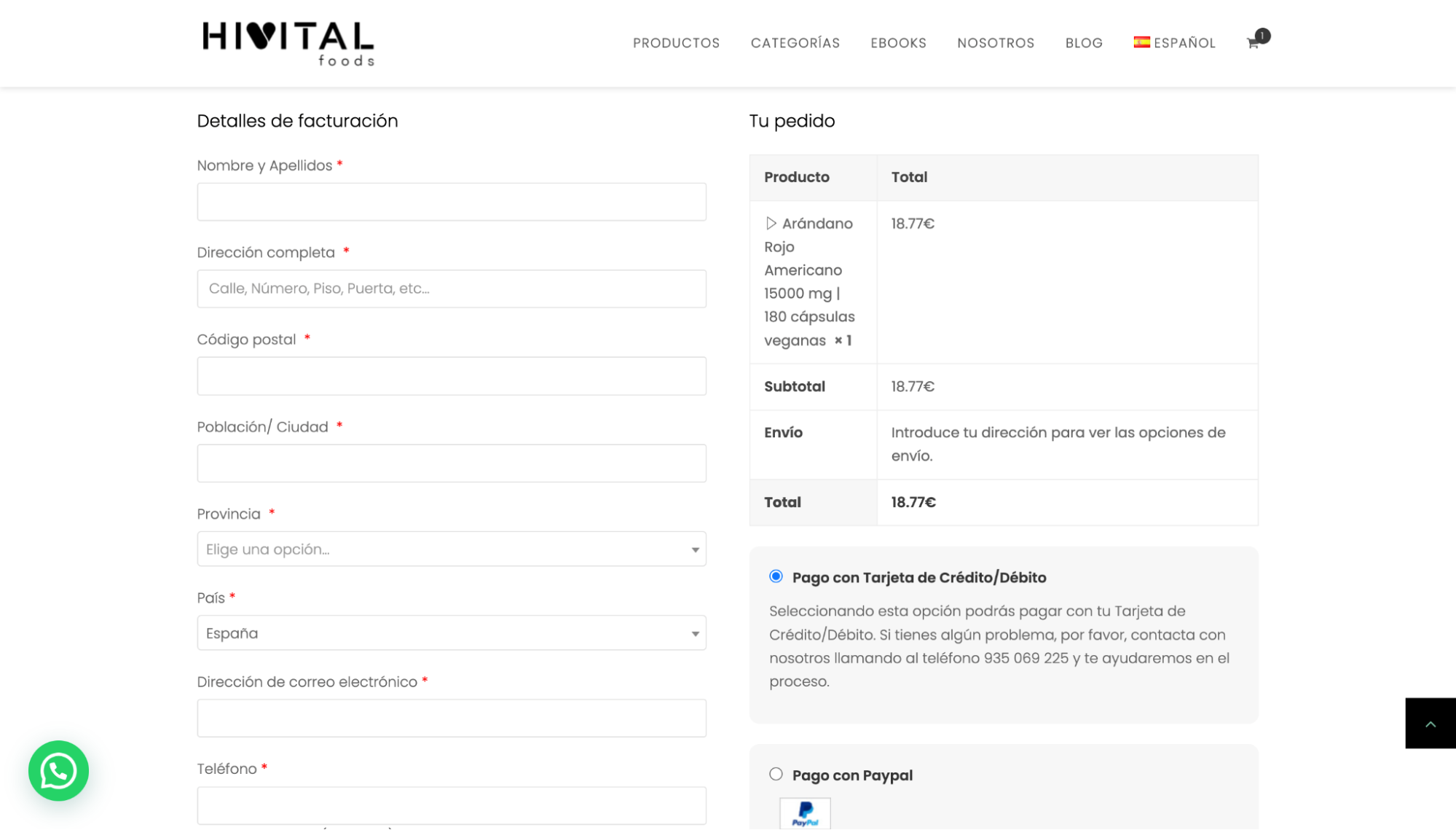The image size is (1456, 830).
Task: Click the Código postal input field
Action: [x=452, y=376]
